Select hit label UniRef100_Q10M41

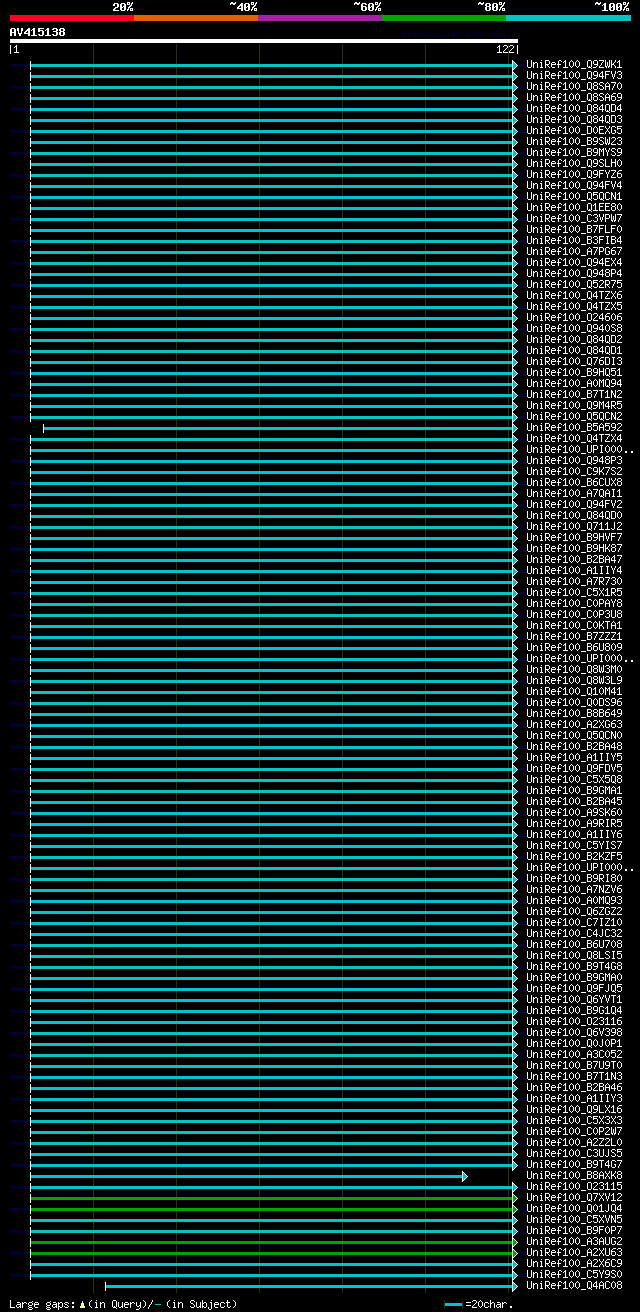coord(574,692)
